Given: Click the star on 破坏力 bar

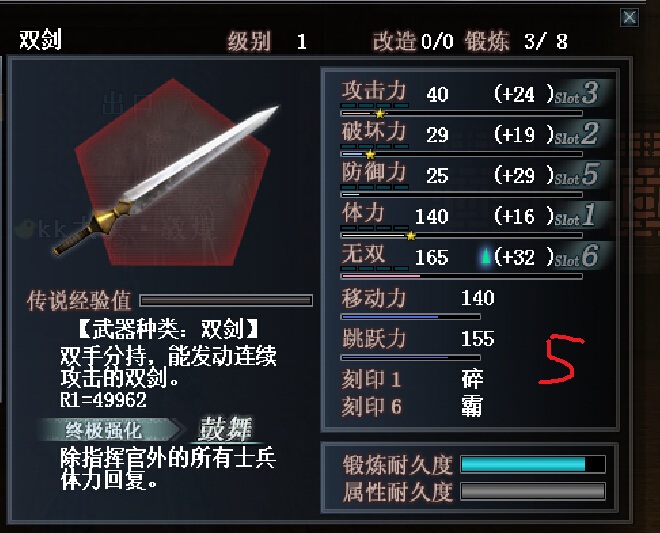Looking at the screenshot, I should coord(370,155).
